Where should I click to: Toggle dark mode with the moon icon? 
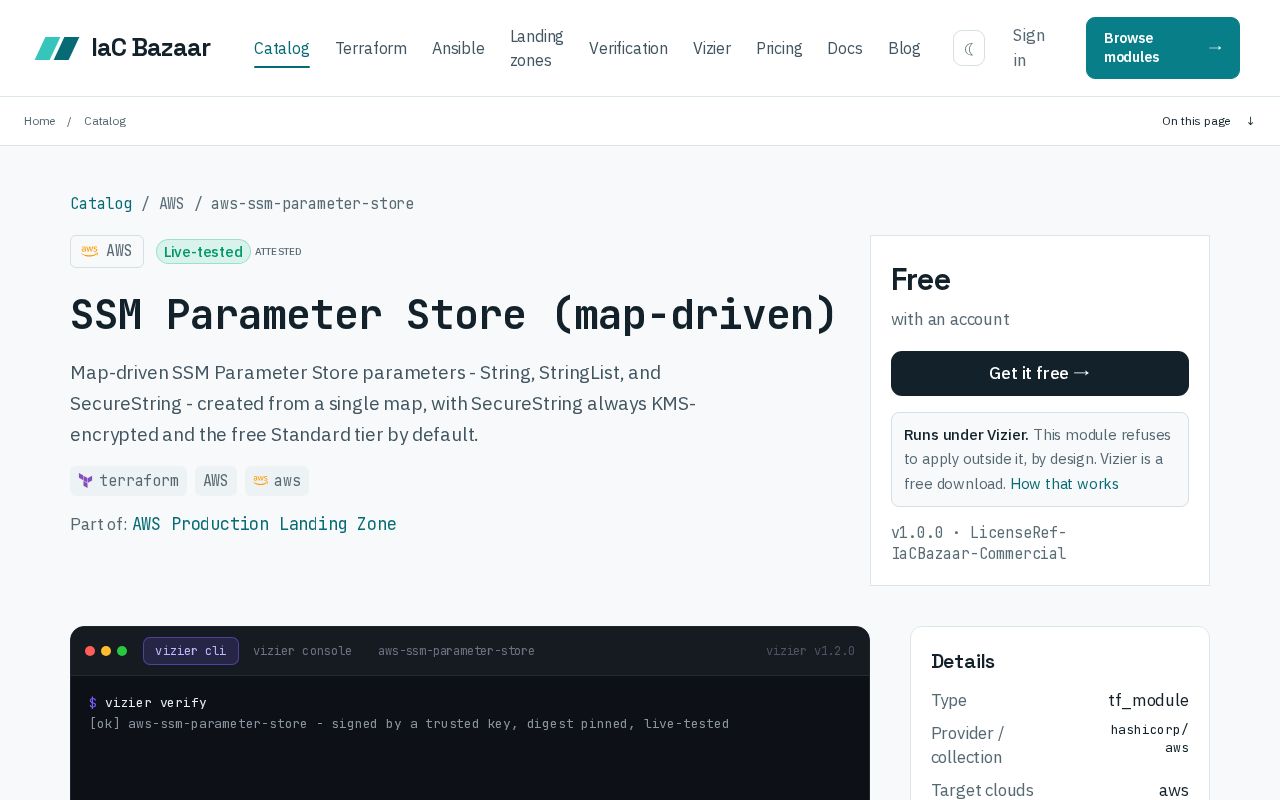pyautogui.click(x=969, y=48)
